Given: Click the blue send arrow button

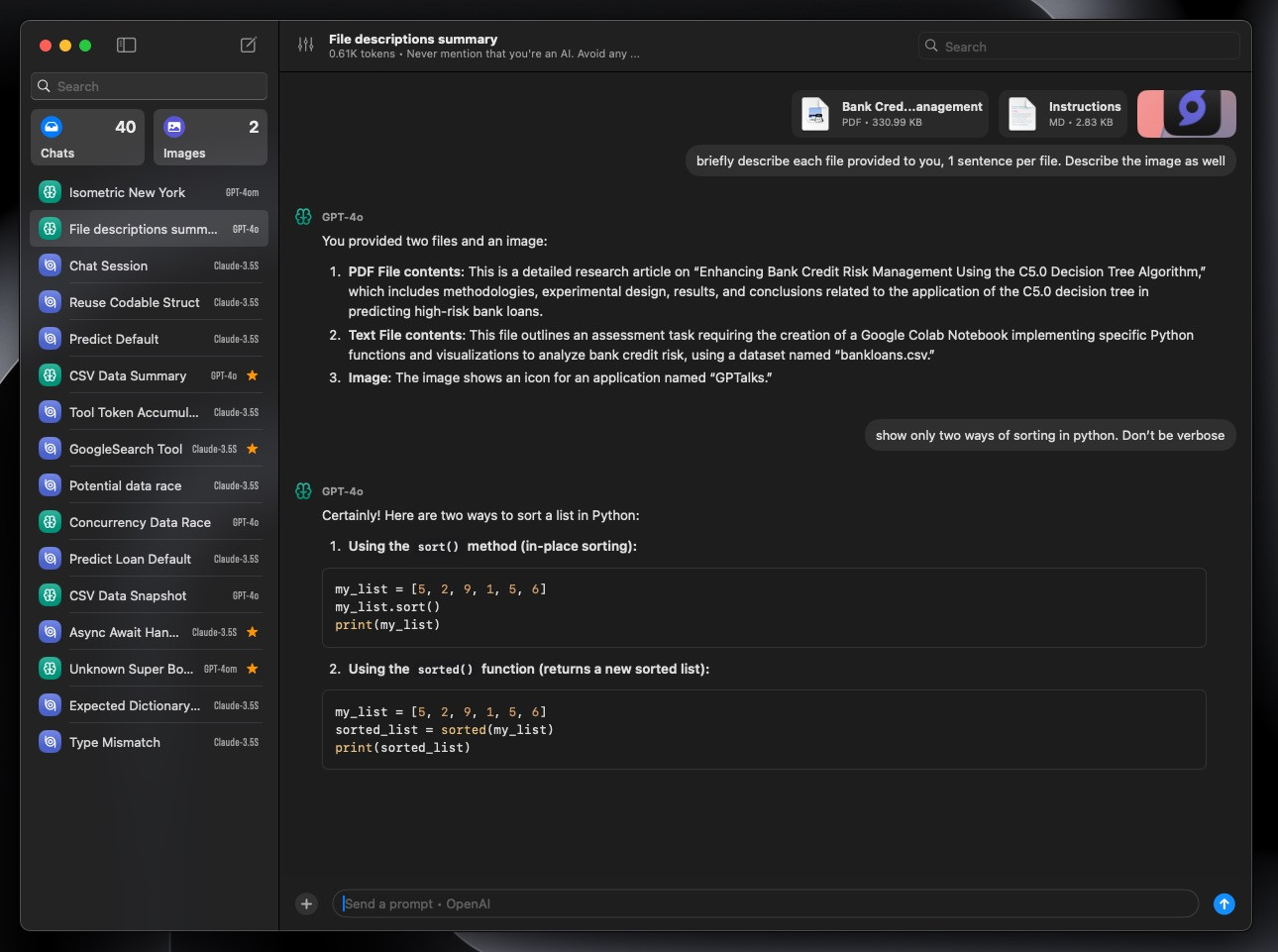Looking at the screenshot, I should [1225, 903].
